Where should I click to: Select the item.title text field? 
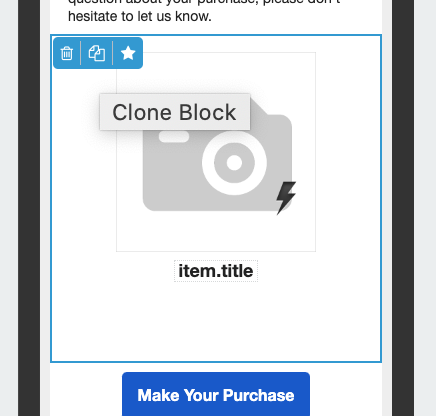click(x=216, y=271)
